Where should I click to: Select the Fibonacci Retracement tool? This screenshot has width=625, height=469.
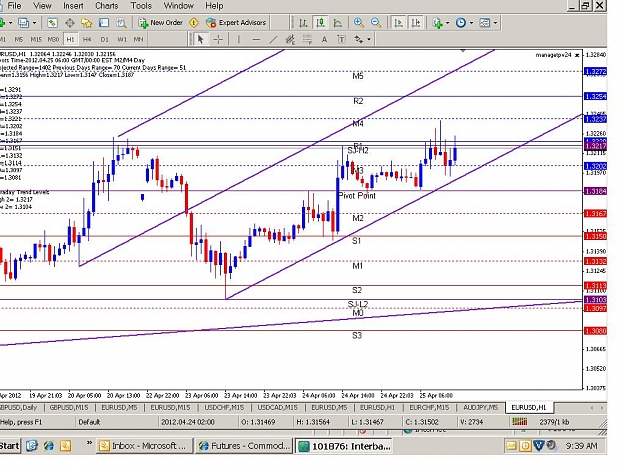[x=307, y=39]
